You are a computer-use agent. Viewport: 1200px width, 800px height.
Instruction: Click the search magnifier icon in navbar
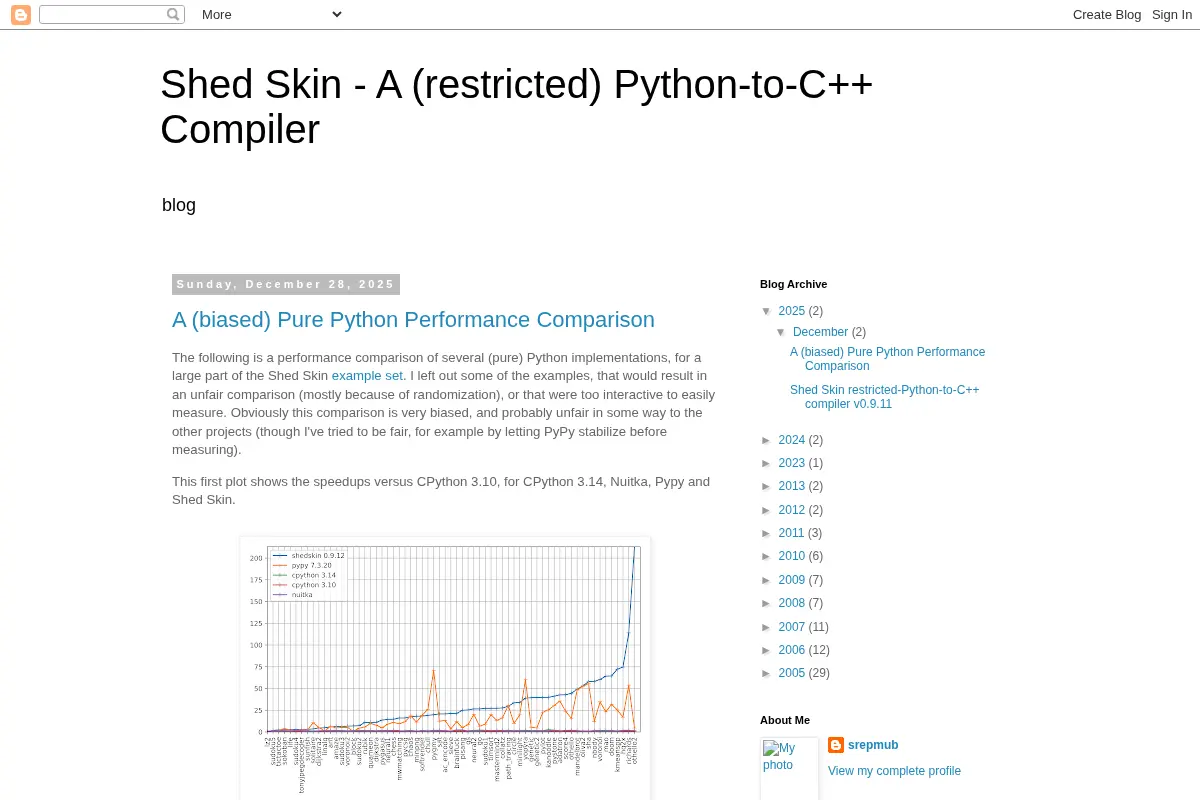coord(173,14)
